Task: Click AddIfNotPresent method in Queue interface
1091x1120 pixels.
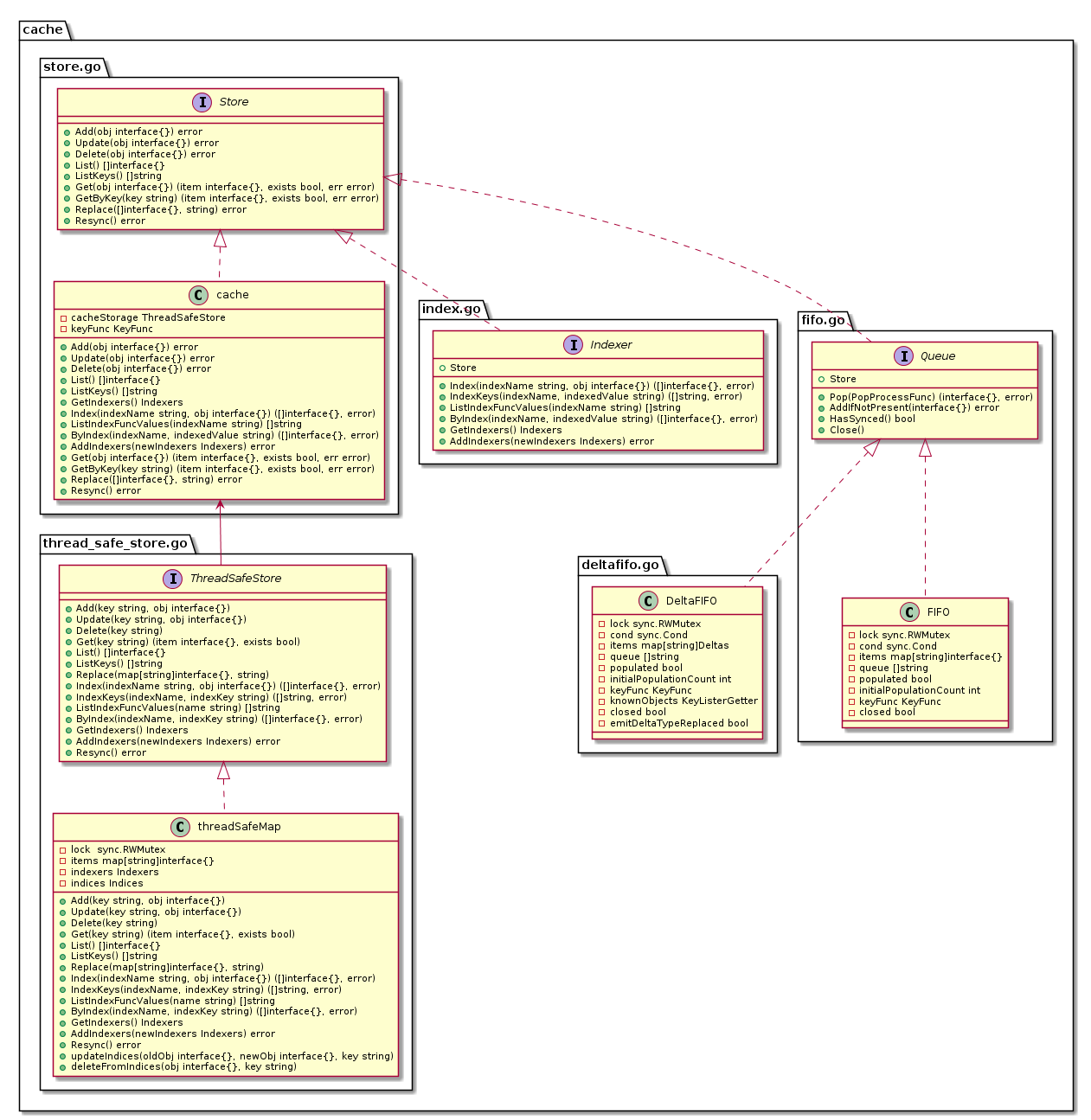Action: [x=914, y=408]
